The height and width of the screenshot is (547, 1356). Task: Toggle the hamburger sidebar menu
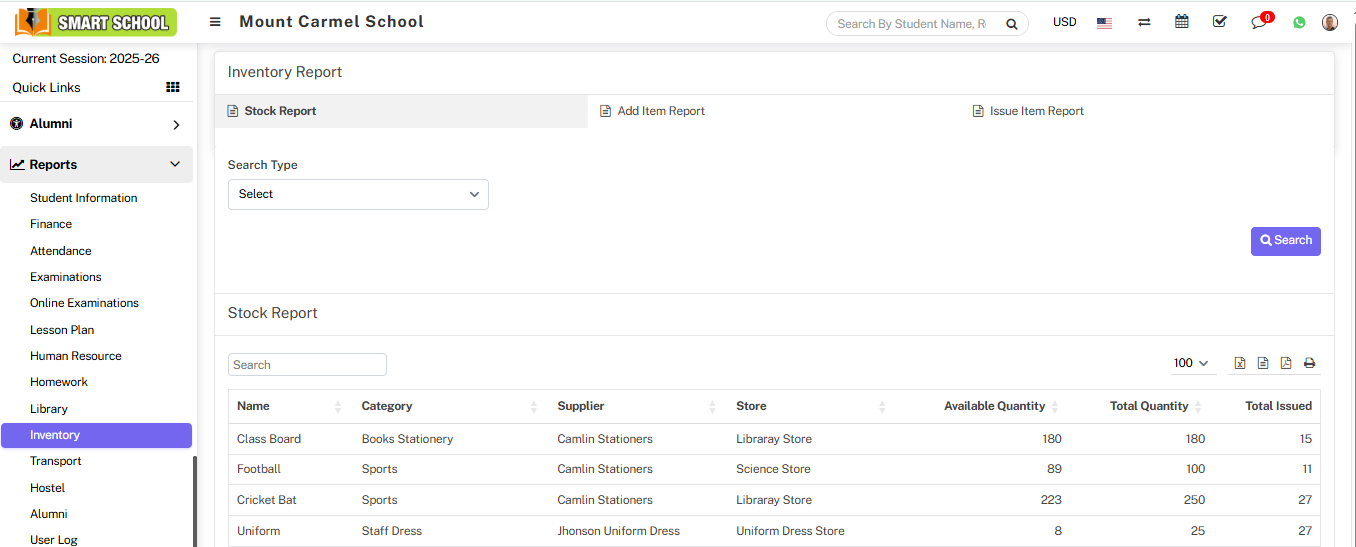click(215, 22)
